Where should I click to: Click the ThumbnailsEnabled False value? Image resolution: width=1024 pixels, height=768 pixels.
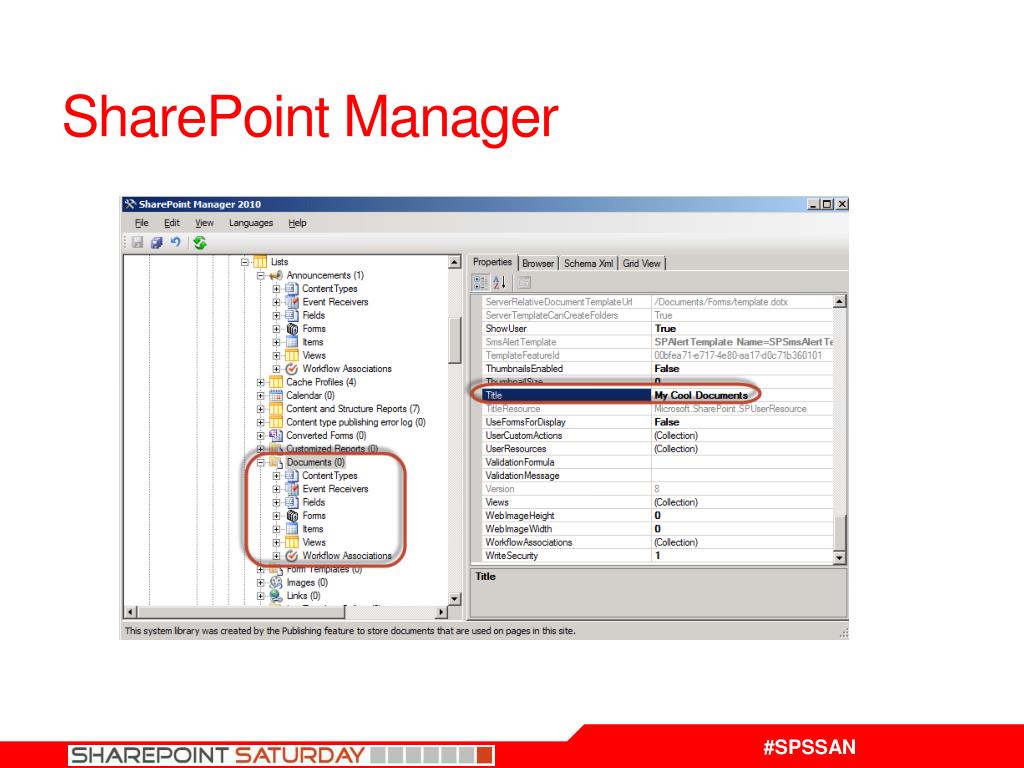tap(667, 369)
